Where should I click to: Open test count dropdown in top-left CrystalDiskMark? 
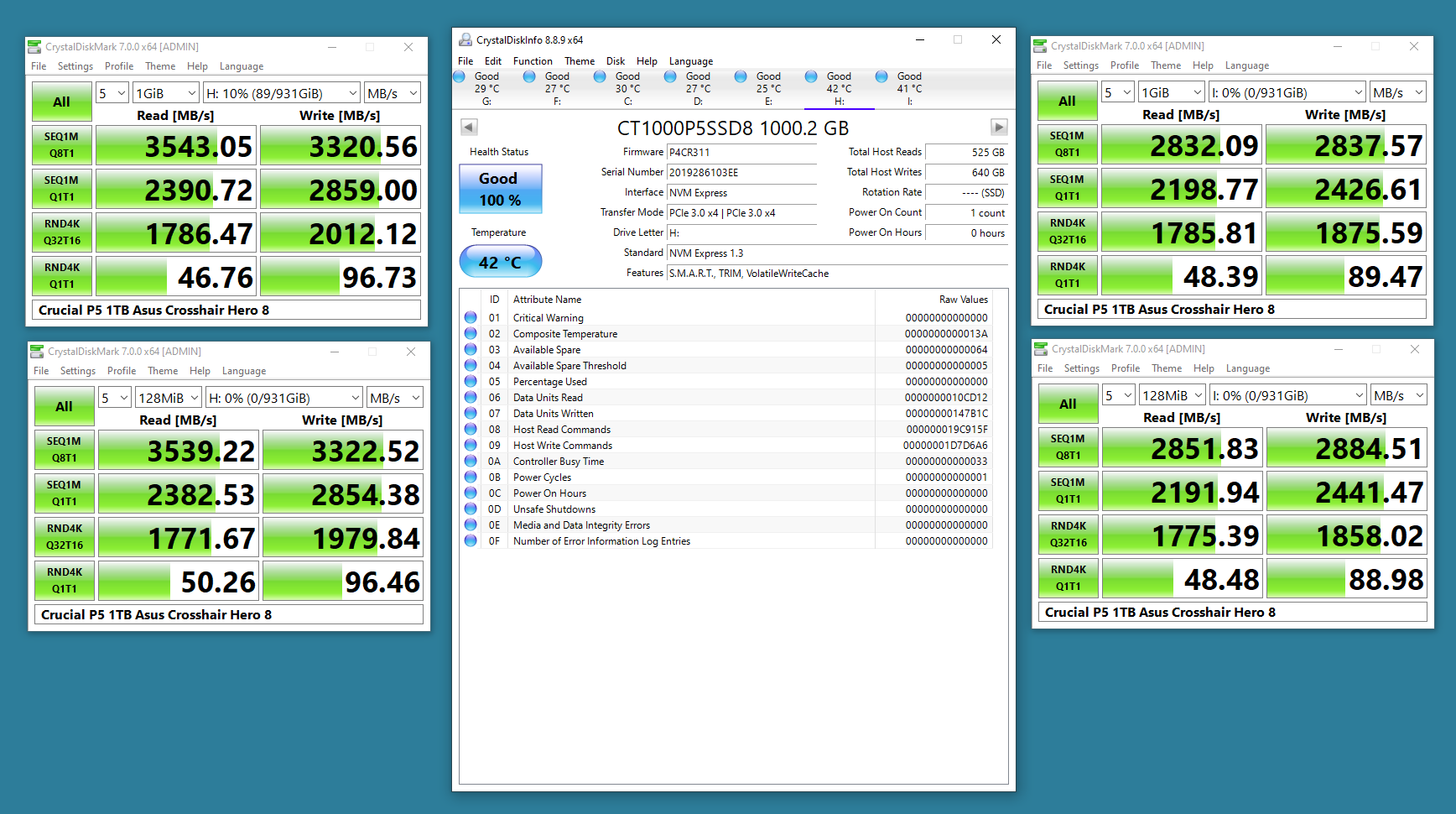(112, 93)
